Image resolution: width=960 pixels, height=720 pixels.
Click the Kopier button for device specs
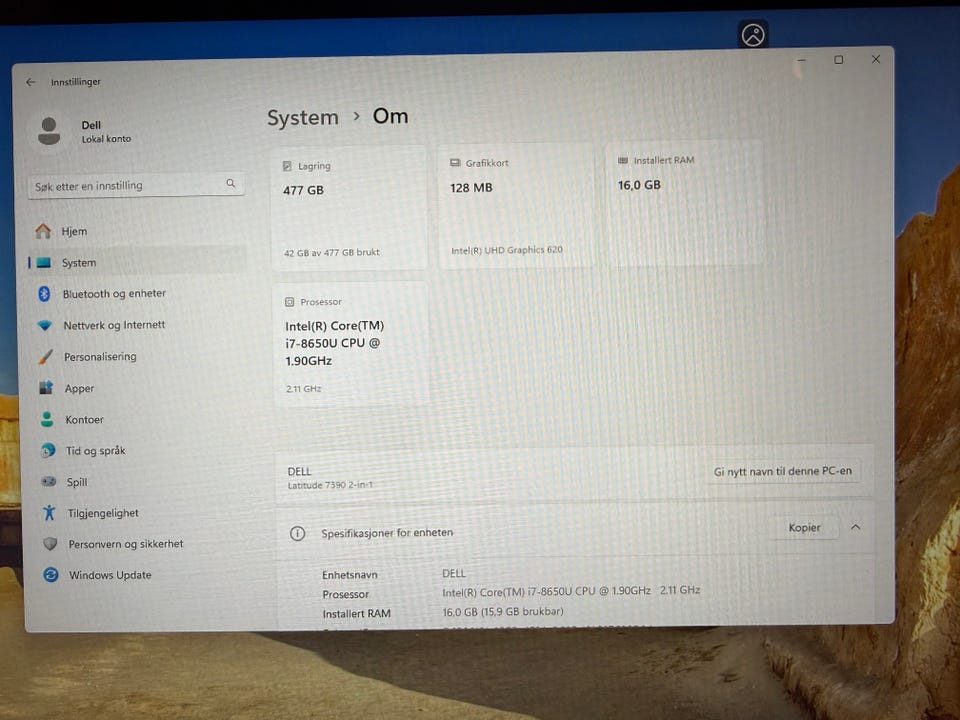tap(804, 527)
